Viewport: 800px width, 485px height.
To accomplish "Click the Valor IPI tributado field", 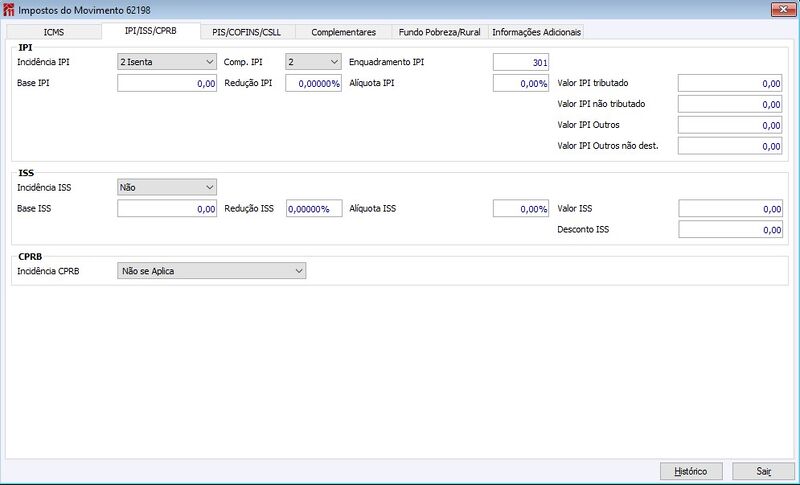I will 730,83.
